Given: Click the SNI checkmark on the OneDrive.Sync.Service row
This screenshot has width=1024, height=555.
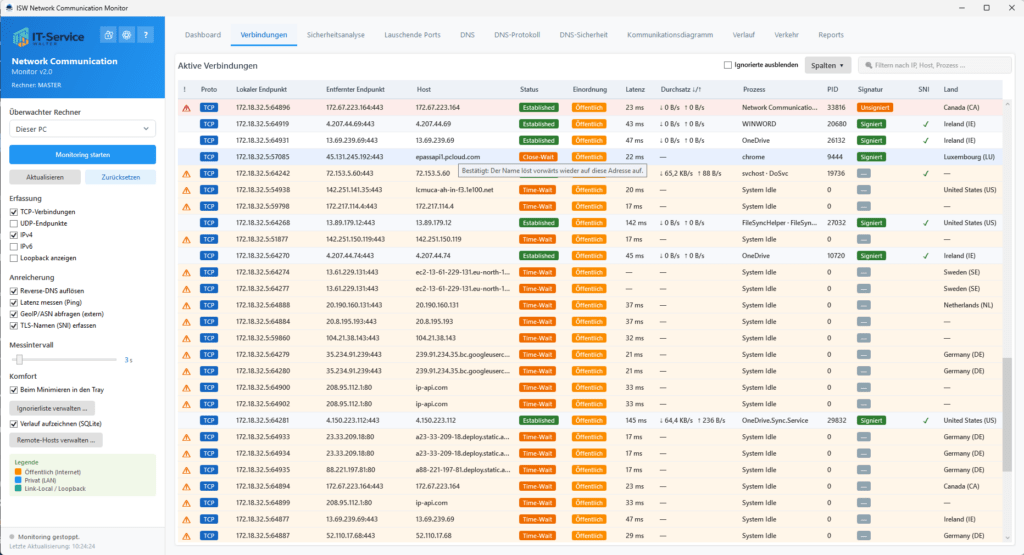Looking at the screenshot, I should click(x=925, y=420).
